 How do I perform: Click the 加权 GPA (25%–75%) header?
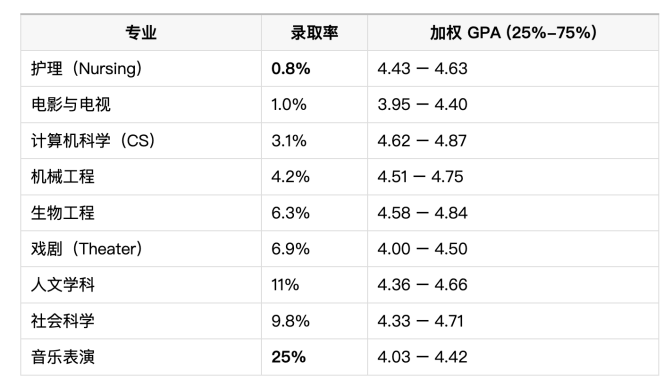point(513,33)
